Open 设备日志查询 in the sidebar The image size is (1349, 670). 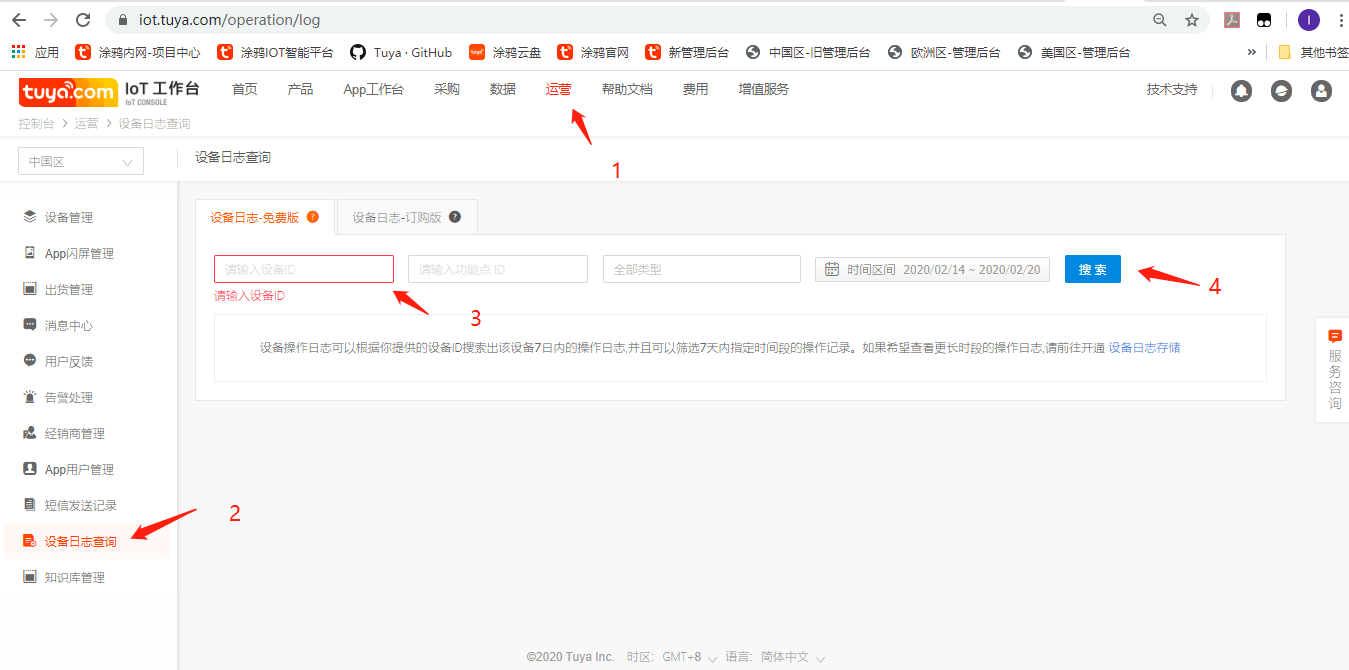(81, 541)
